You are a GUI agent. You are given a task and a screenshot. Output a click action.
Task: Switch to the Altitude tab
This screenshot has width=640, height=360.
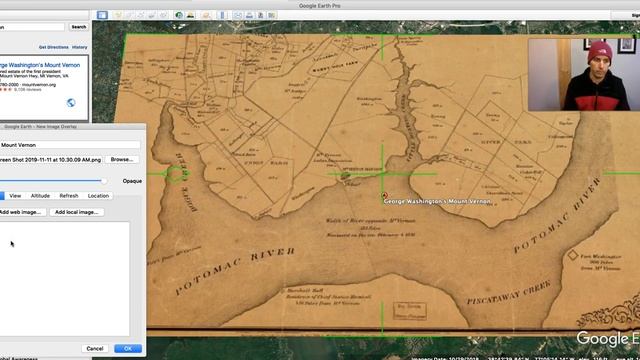coord(40,196)
